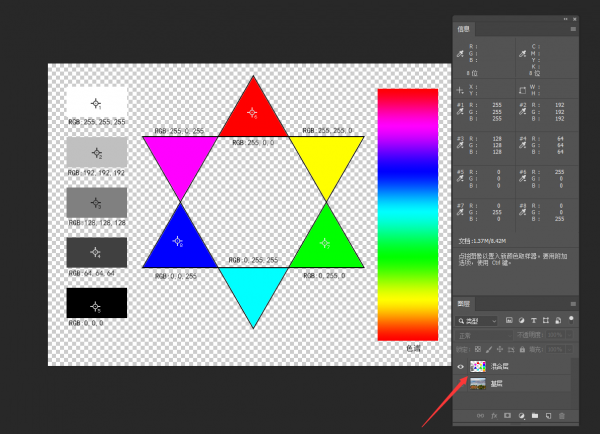Click the add layer mask icon

pos(507,414)
